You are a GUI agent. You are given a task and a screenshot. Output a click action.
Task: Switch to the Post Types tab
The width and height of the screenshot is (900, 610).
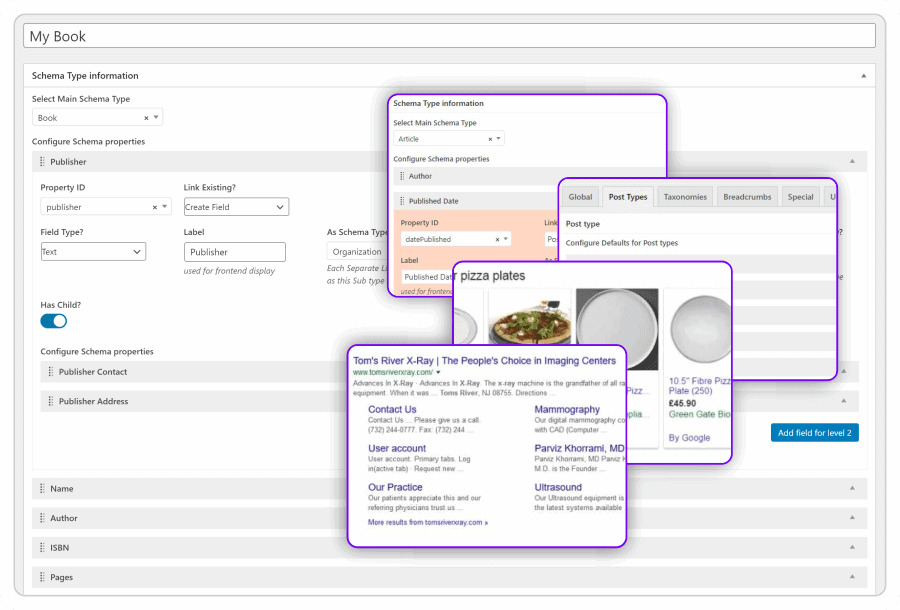tap(628, 197)
